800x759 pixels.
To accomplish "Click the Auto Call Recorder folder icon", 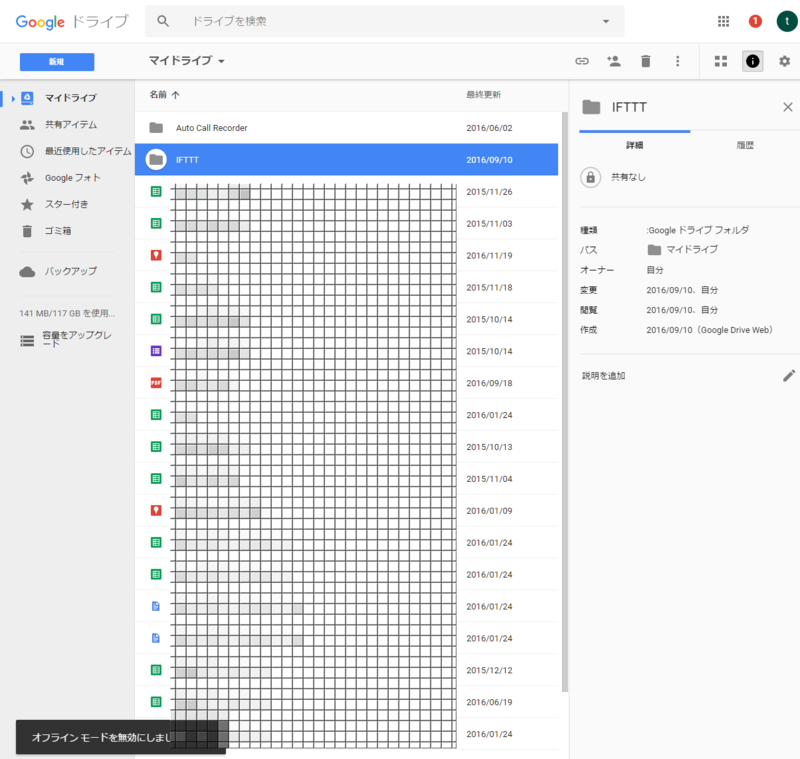I will coord(156,128).
